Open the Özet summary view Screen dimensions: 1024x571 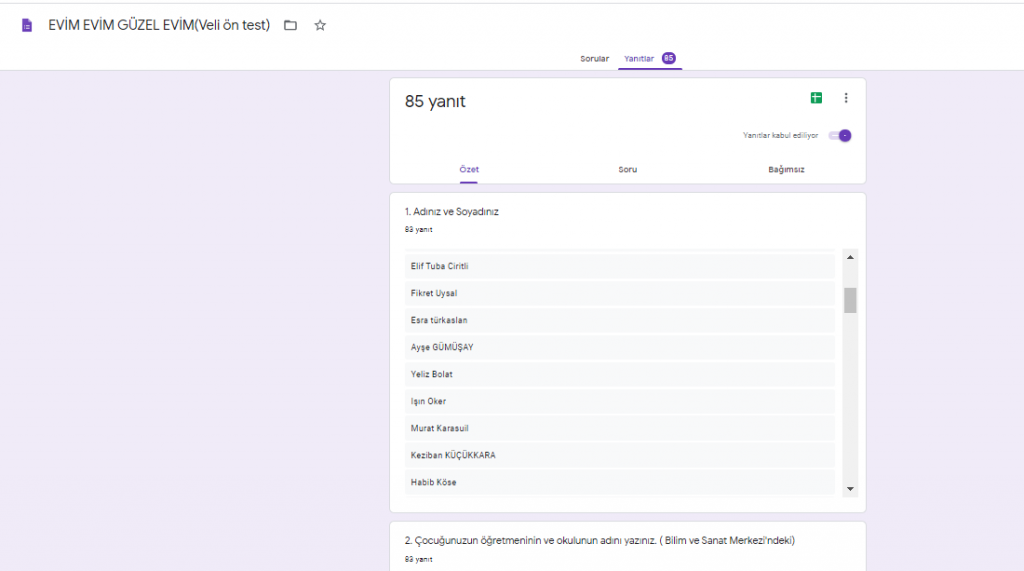coord(469,170)
